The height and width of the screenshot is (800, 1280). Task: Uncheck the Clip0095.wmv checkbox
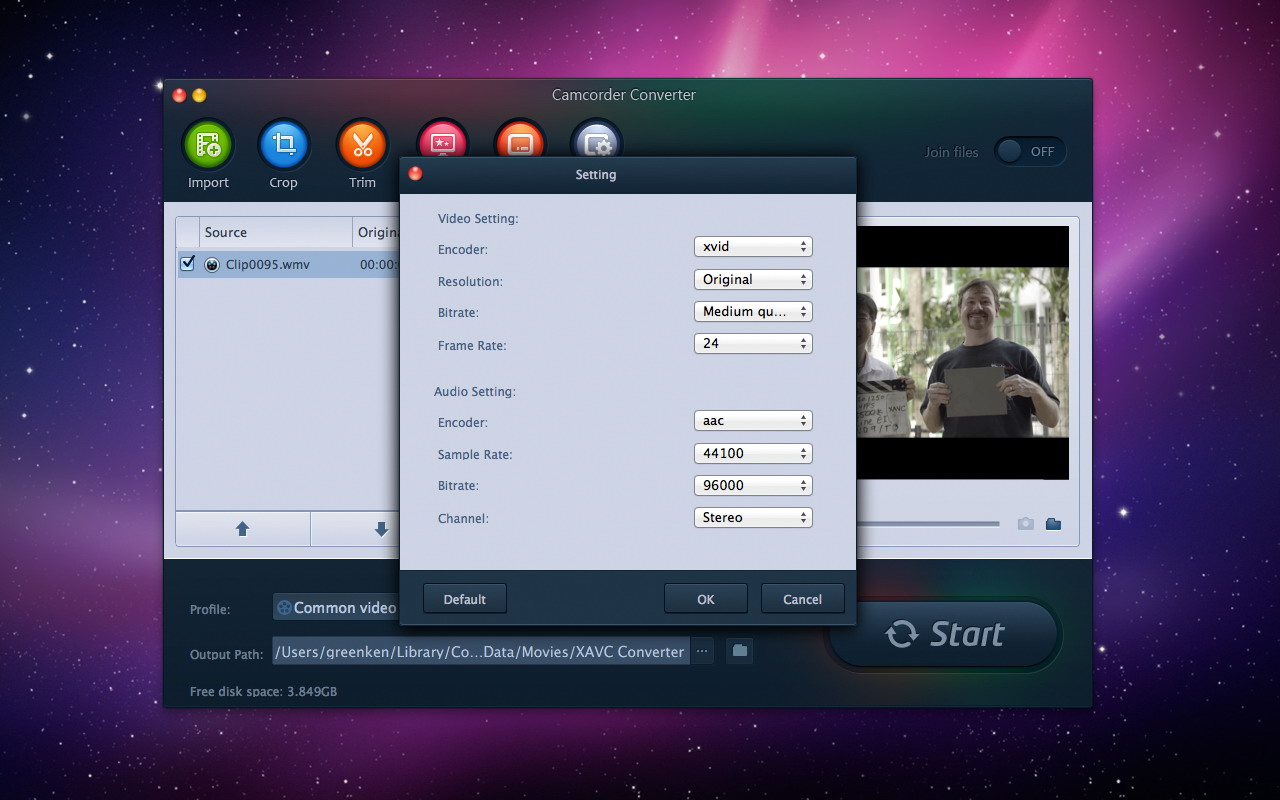[186, 264]
